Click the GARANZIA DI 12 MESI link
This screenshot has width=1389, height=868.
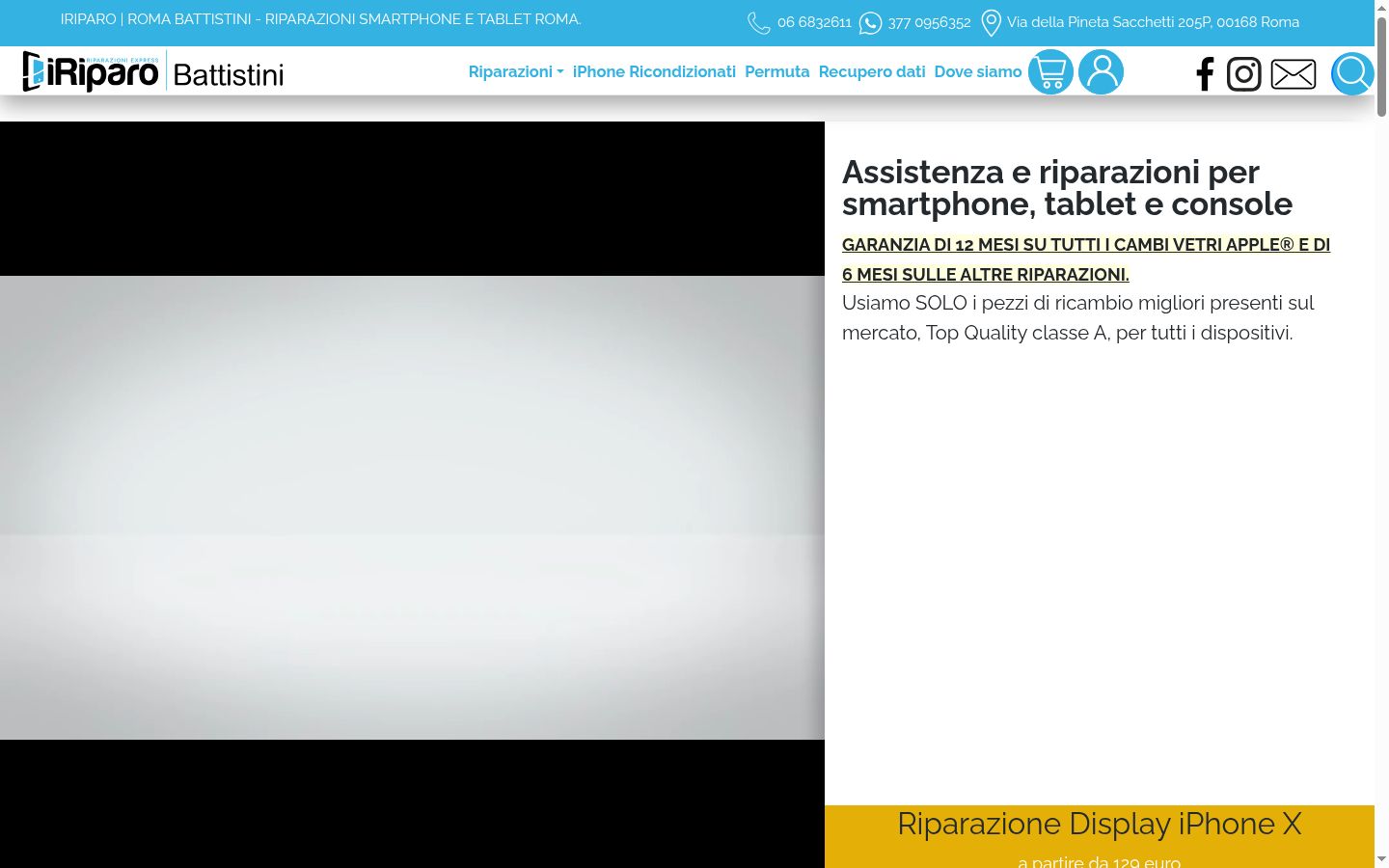(x=1086, y=259)
